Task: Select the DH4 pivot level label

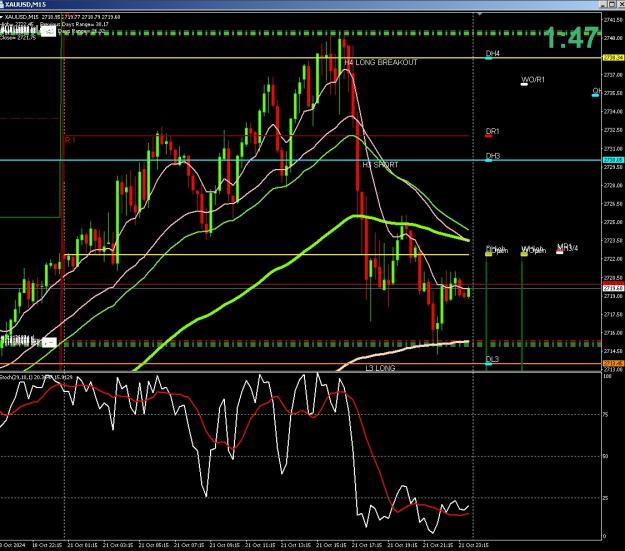Action: (492, 53)
